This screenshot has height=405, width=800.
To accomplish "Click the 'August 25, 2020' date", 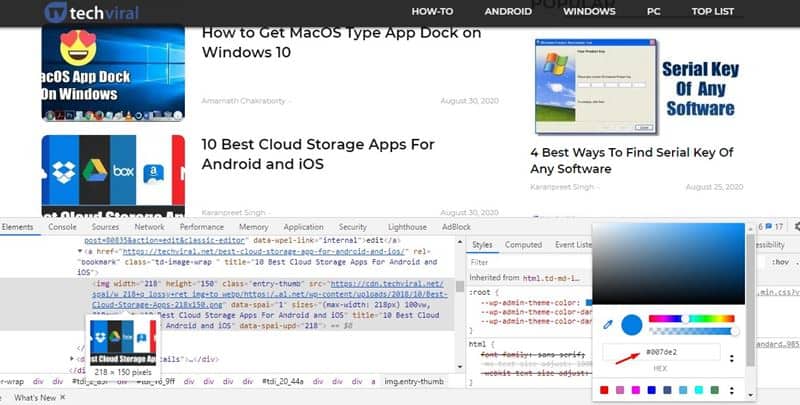I will [714, 187].
